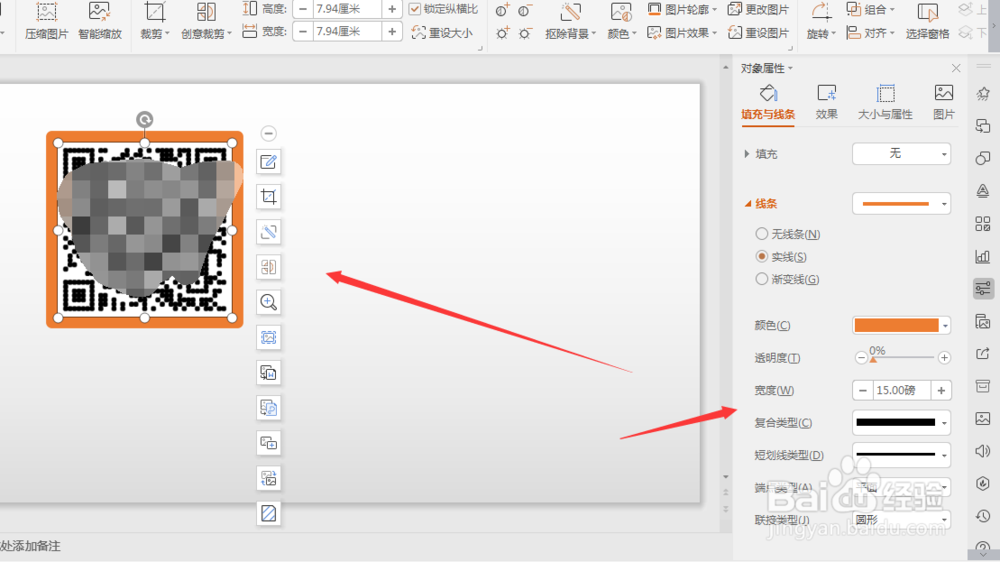The height and width of the screenshot is (562, 1000).
Task: Click the 重设图片 reset picture button
Action: tap(758, 33)
